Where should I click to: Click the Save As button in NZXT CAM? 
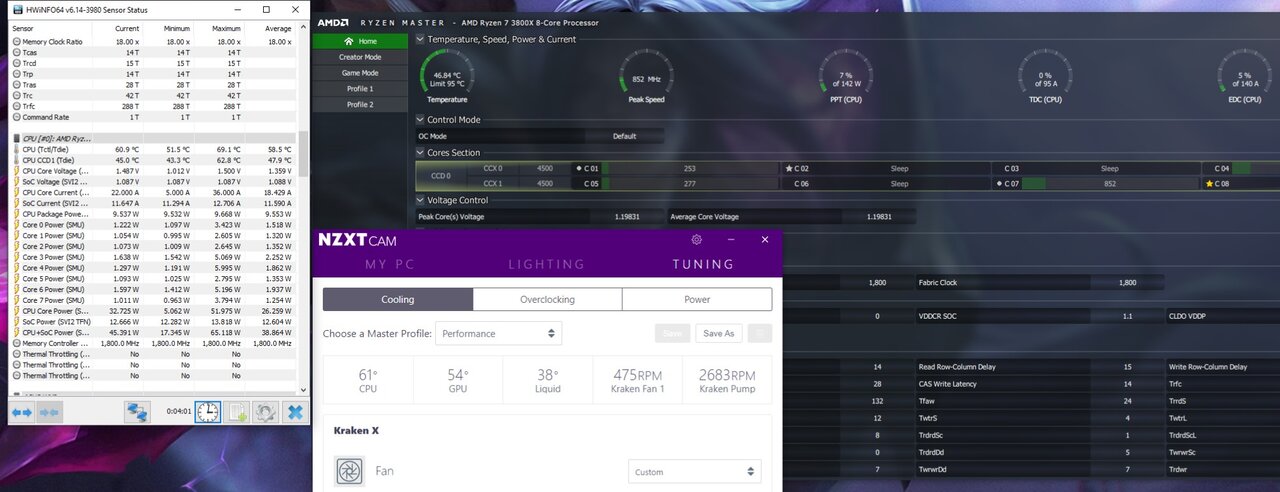click(x=718, y=333)
